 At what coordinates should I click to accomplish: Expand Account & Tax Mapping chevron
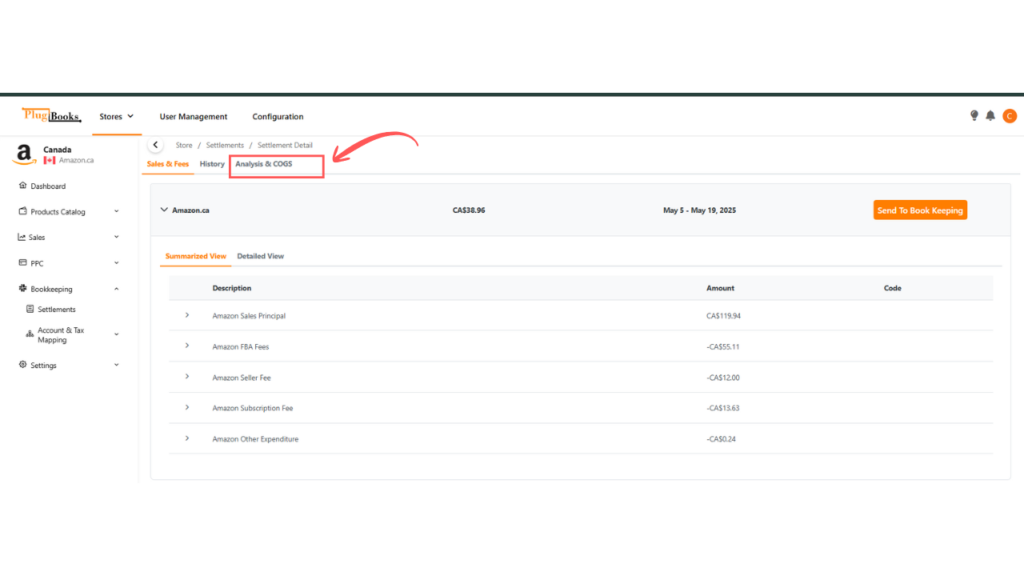click(x=116, y=334)
